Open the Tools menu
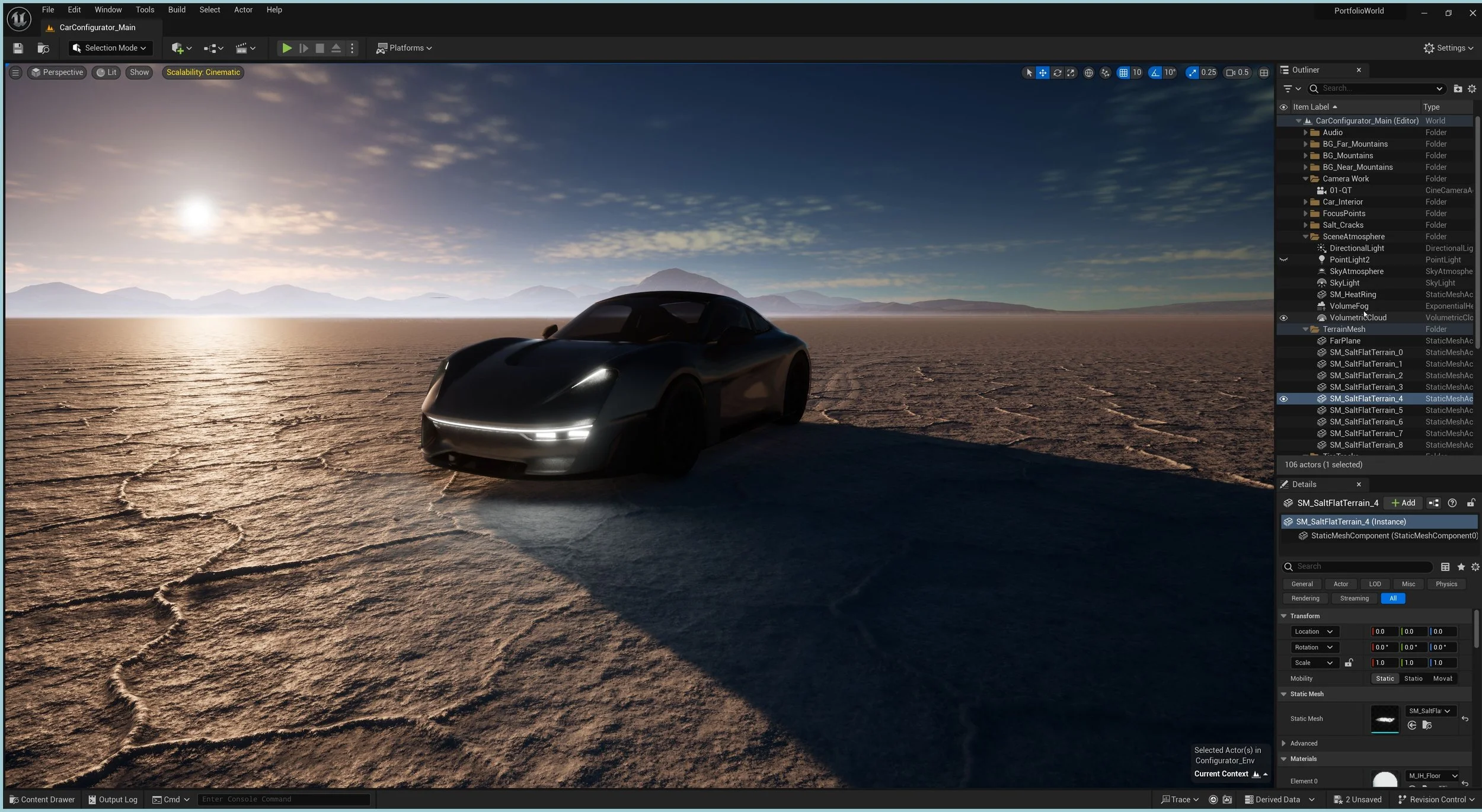The width and height of the screenshot is (1482, 812). 145,9
